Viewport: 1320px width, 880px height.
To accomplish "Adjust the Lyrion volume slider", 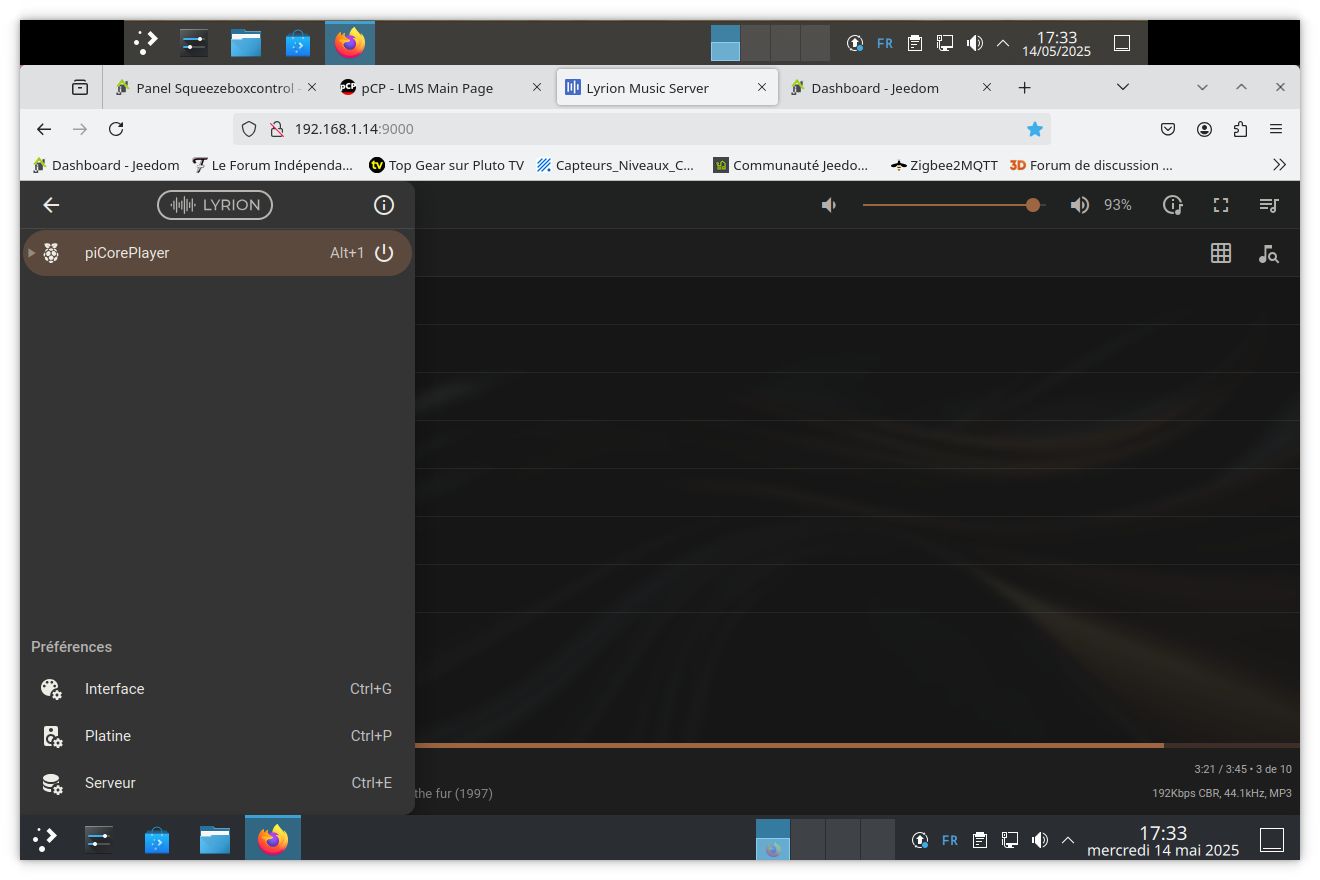I will tap(954, 205).
